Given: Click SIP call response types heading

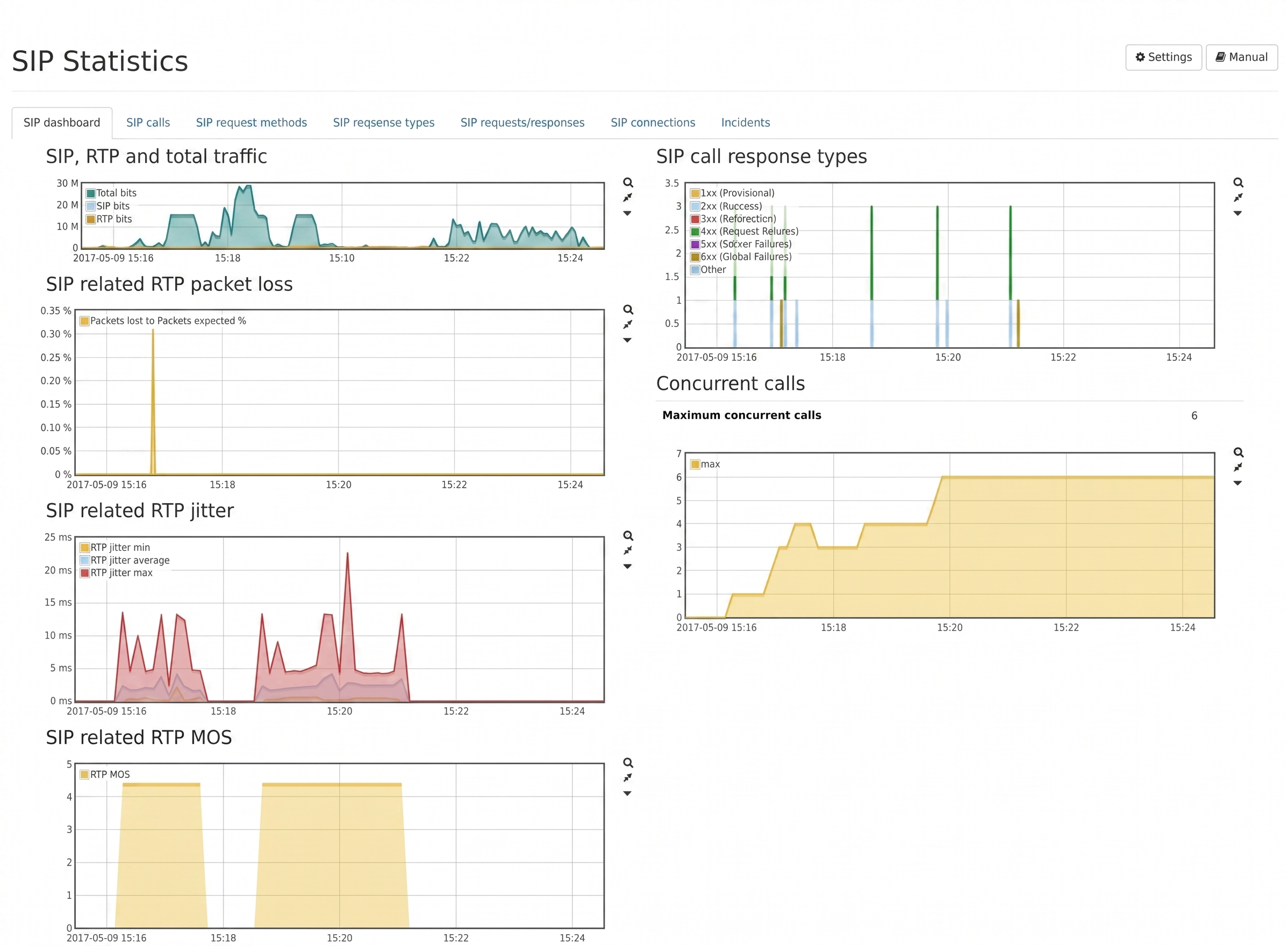Looking at the screenshot, I should pos(761,156).
